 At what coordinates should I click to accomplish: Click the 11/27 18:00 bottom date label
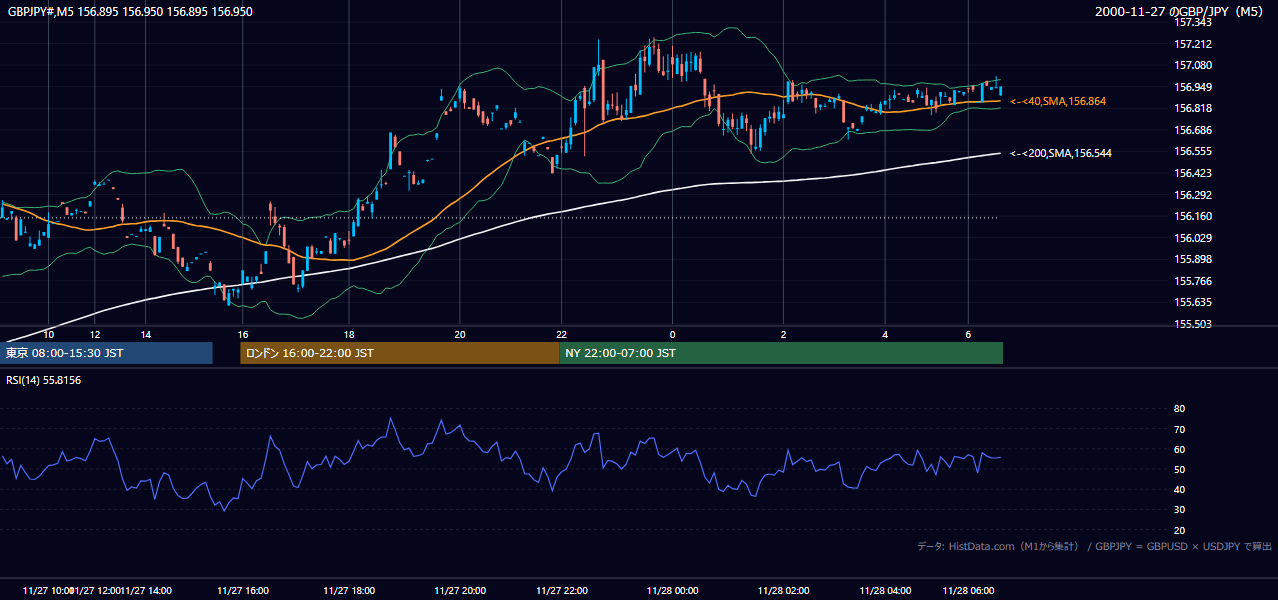pos(349,590)
